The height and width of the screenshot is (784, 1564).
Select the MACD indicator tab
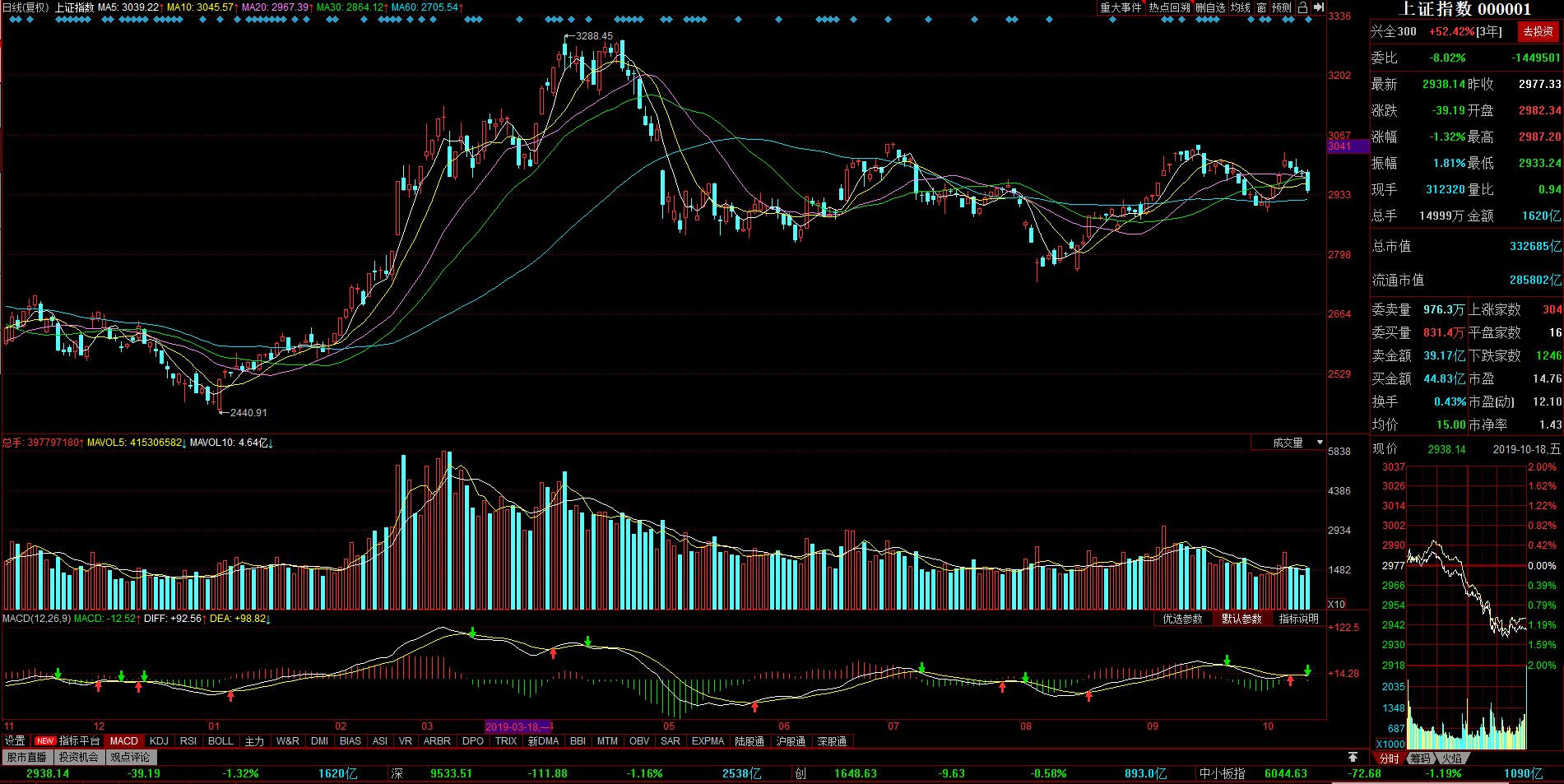[124, 741]
